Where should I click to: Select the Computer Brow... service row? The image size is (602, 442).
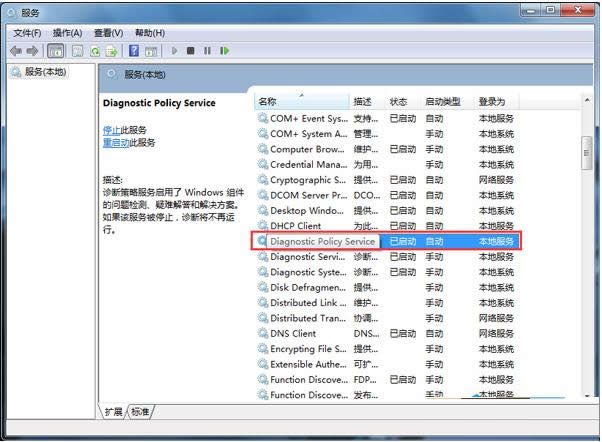[386, 149]
